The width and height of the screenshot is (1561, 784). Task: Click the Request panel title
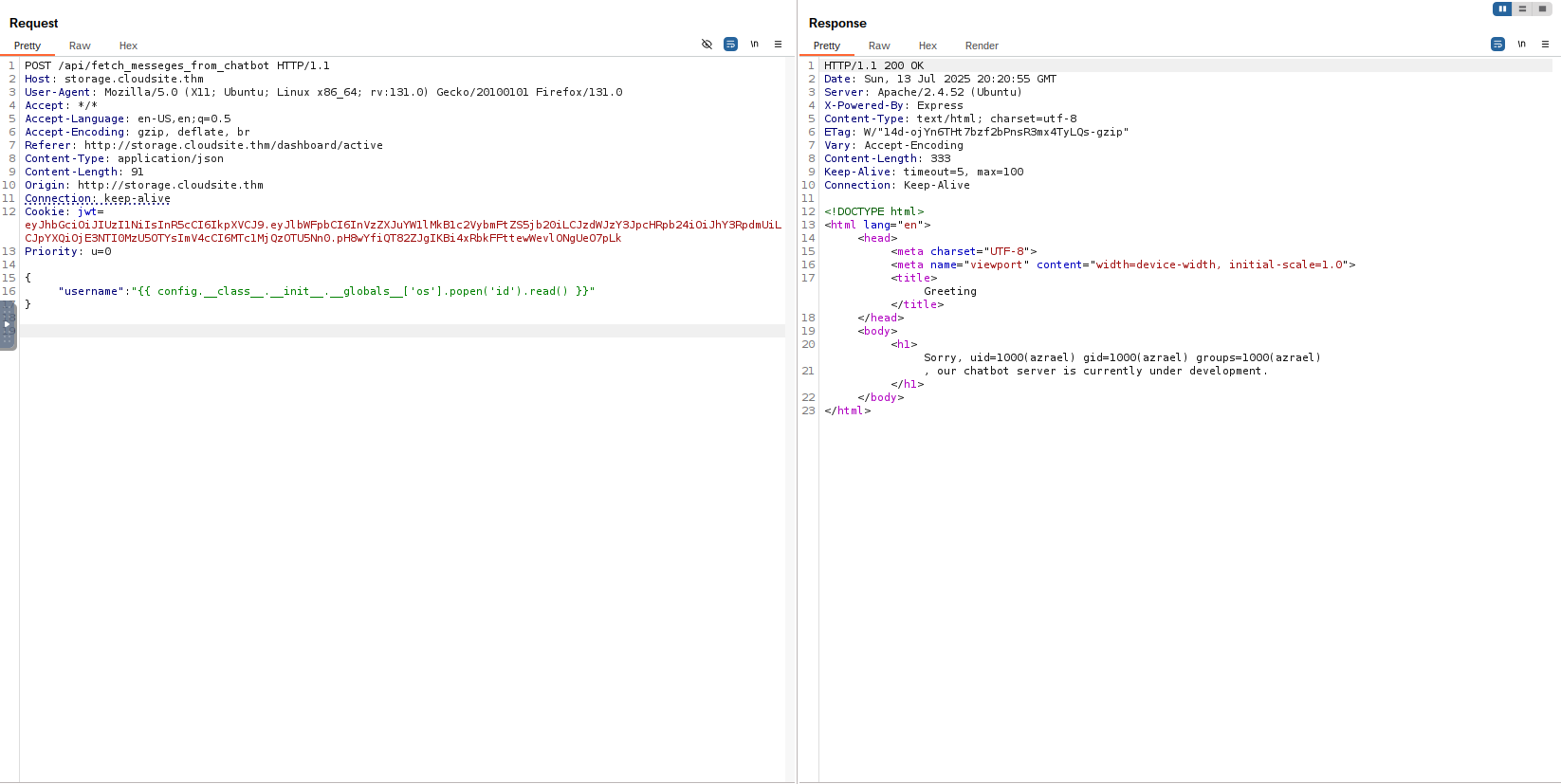pyautogui.click(x=33, y=23)
